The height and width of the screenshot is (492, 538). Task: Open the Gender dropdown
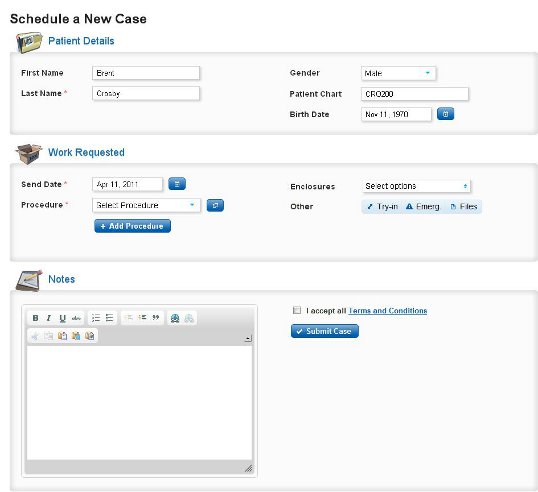[x=398, y=73]
